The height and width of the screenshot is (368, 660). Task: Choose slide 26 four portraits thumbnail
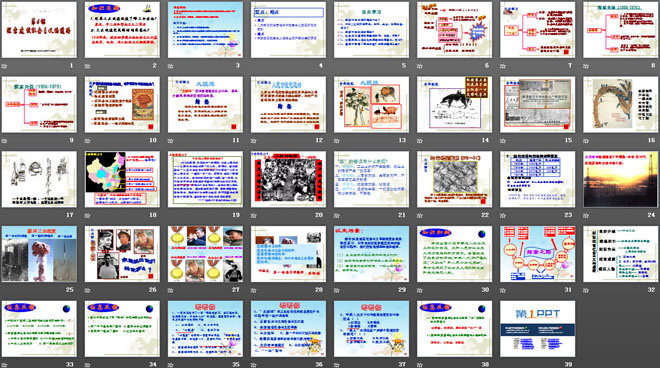click(122, 254)
